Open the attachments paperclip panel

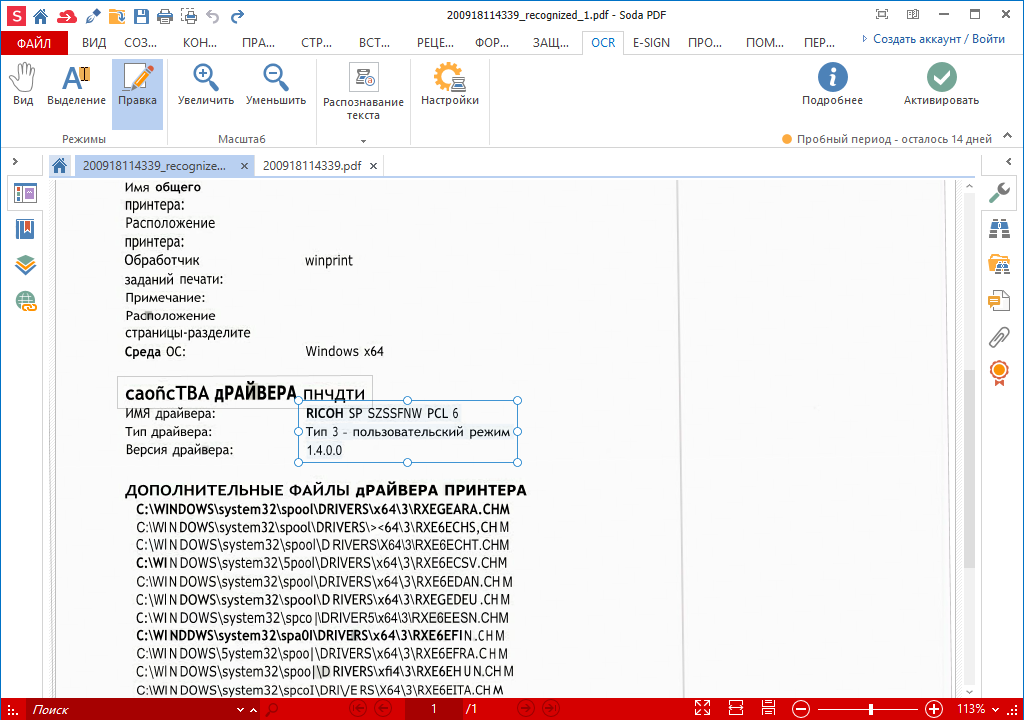coord(998,336)
